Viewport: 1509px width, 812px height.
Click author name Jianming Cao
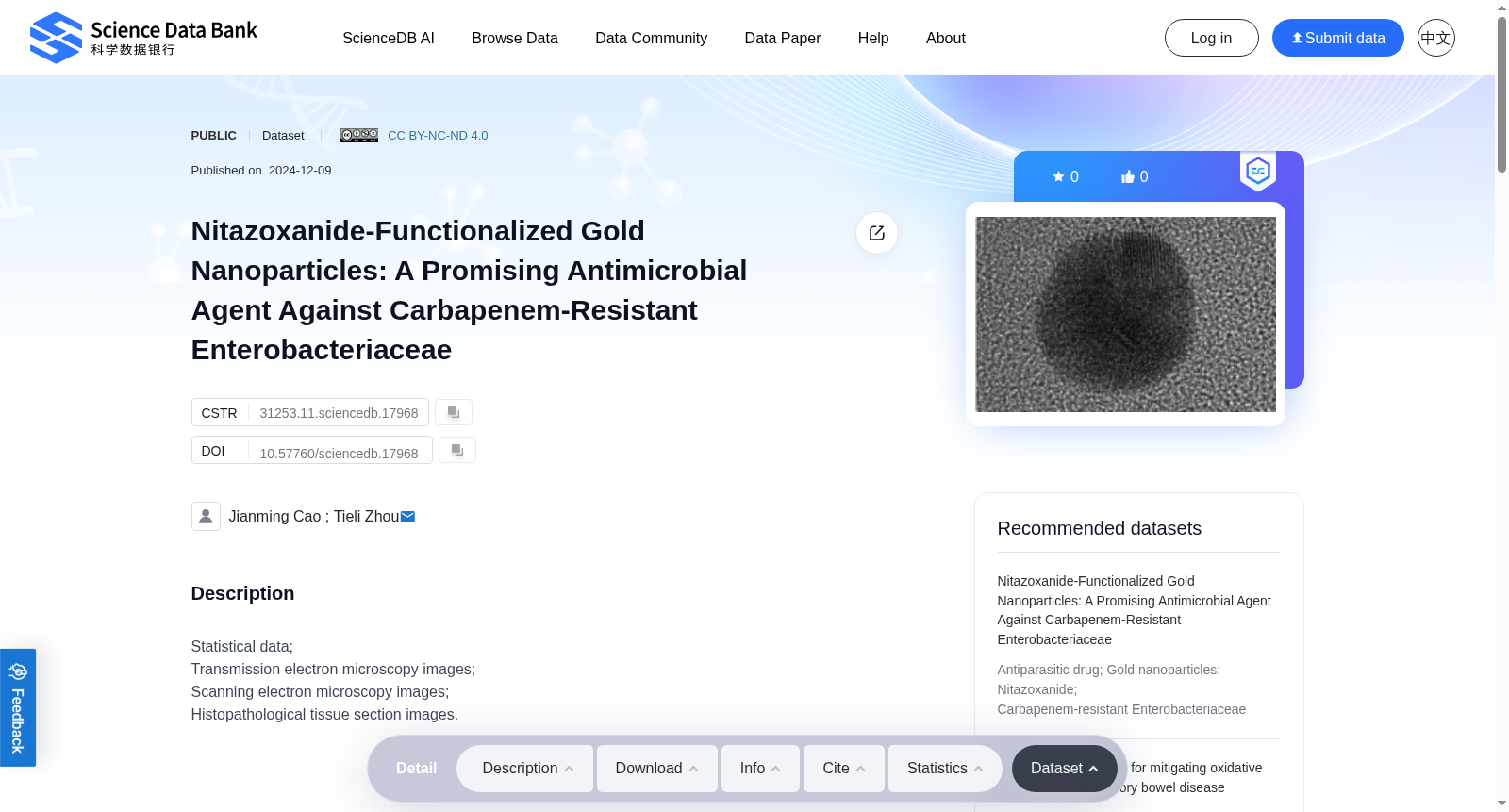pos(275,517)
